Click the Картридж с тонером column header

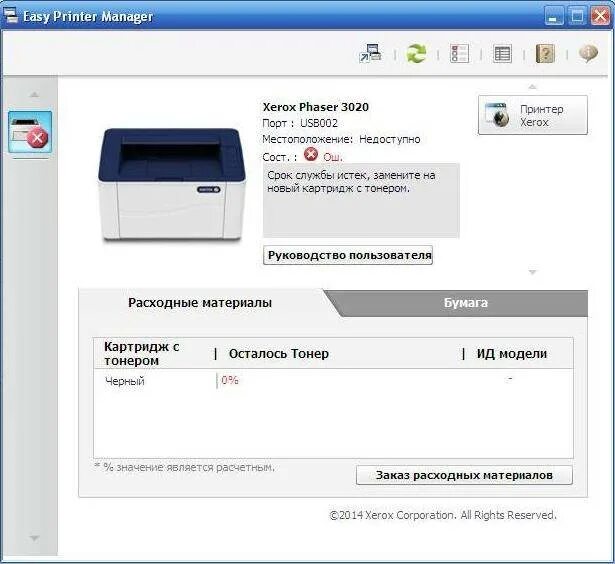142,353
